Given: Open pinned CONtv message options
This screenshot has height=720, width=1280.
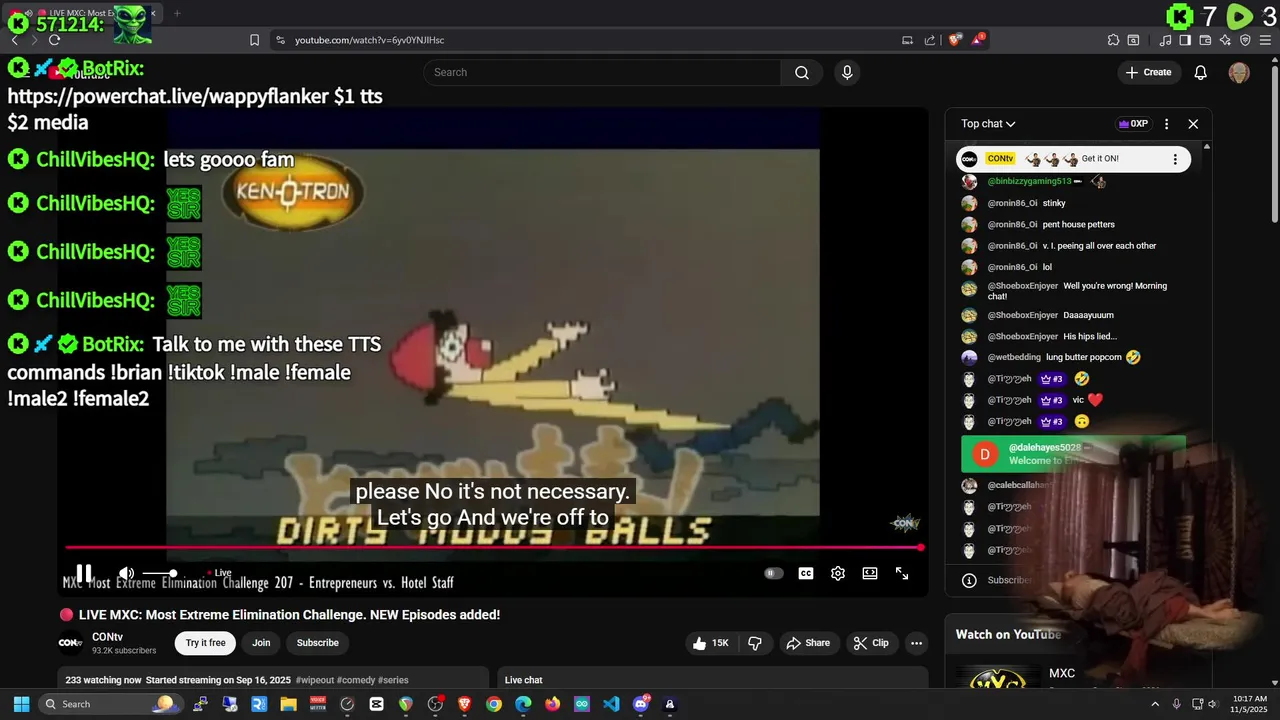Looking at the screenshot, I should click(1175, 159).
